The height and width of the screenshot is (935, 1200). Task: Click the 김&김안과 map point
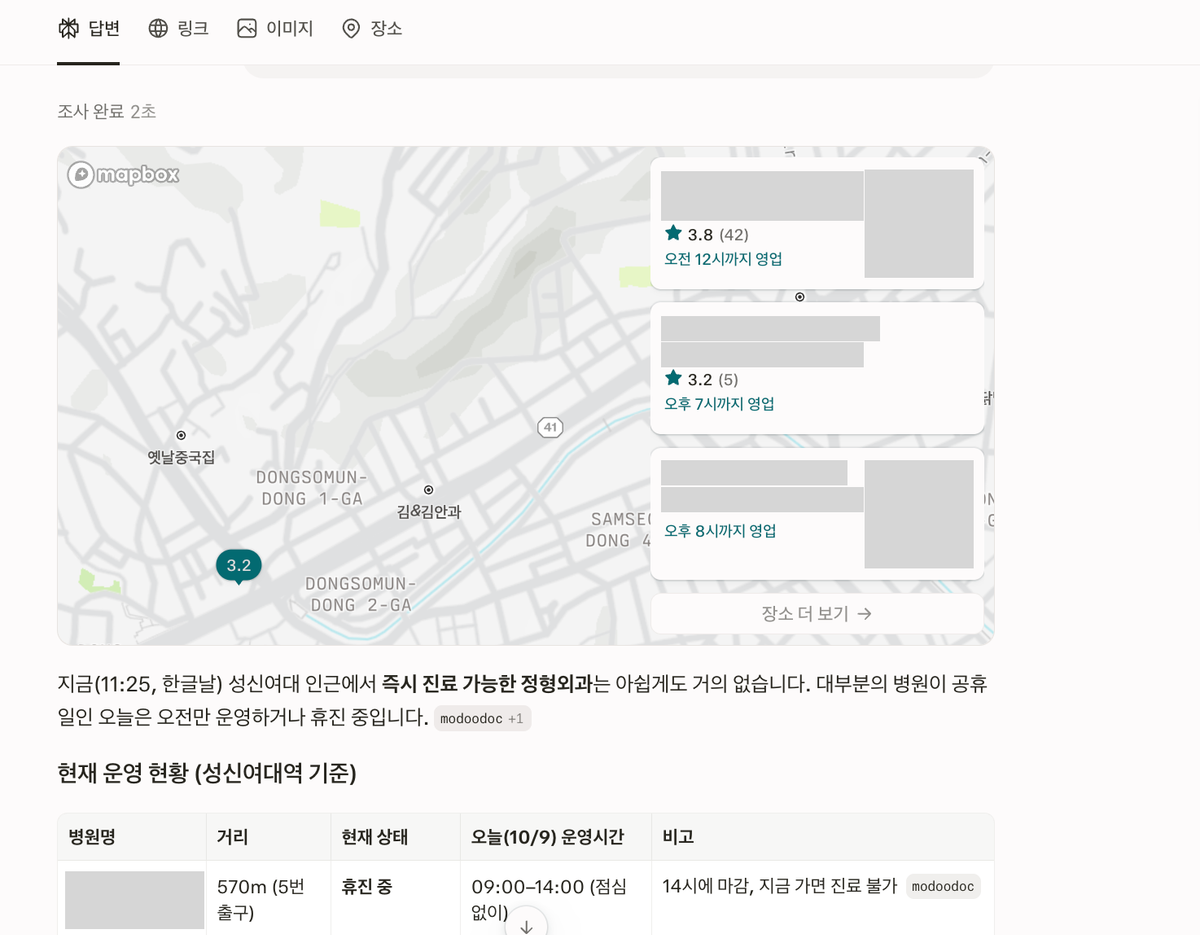click(428, 490)
